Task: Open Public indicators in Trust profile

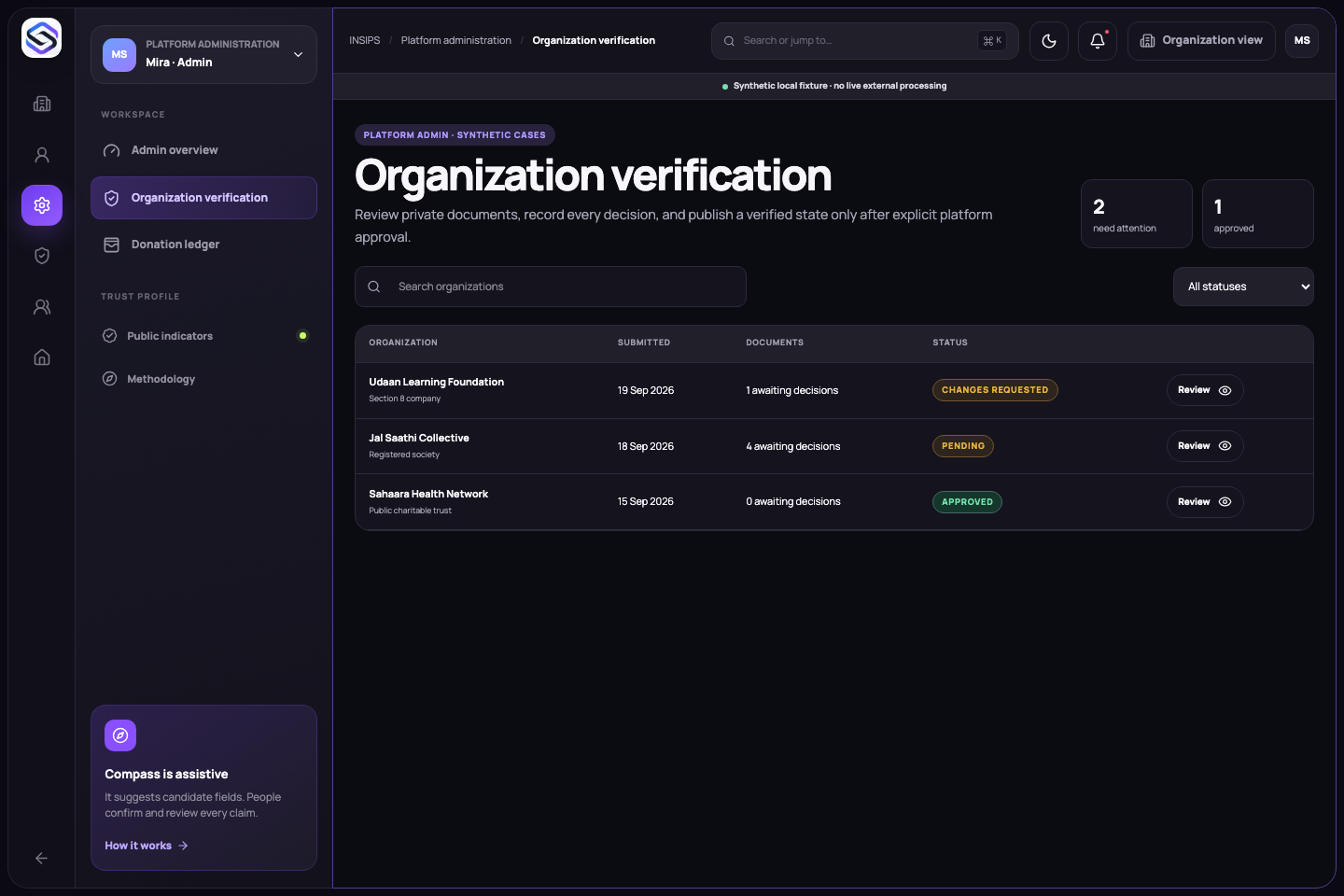Action: pos(203,336)
